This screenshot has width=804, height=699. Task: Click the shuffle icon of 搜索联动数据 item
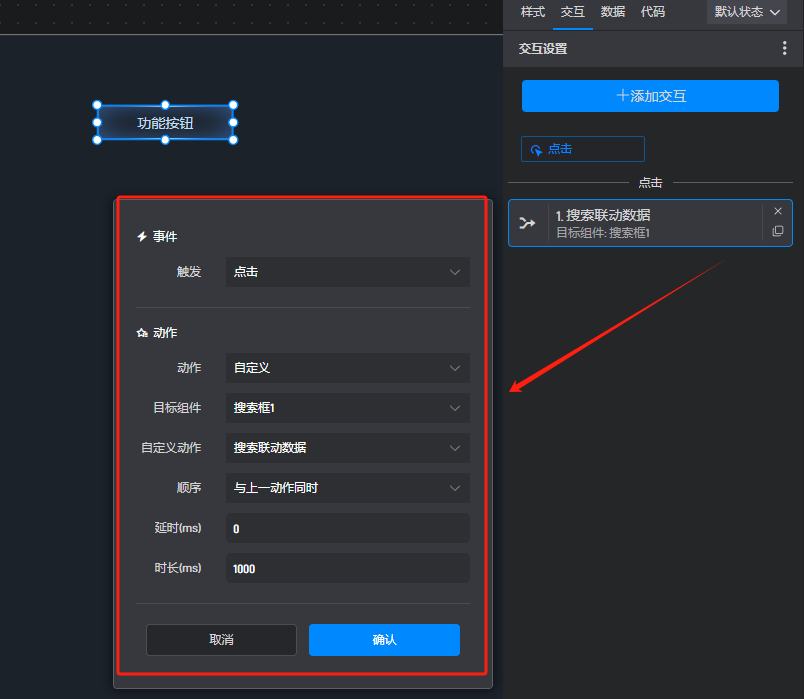pyautogui.click(x=527, y=223)
